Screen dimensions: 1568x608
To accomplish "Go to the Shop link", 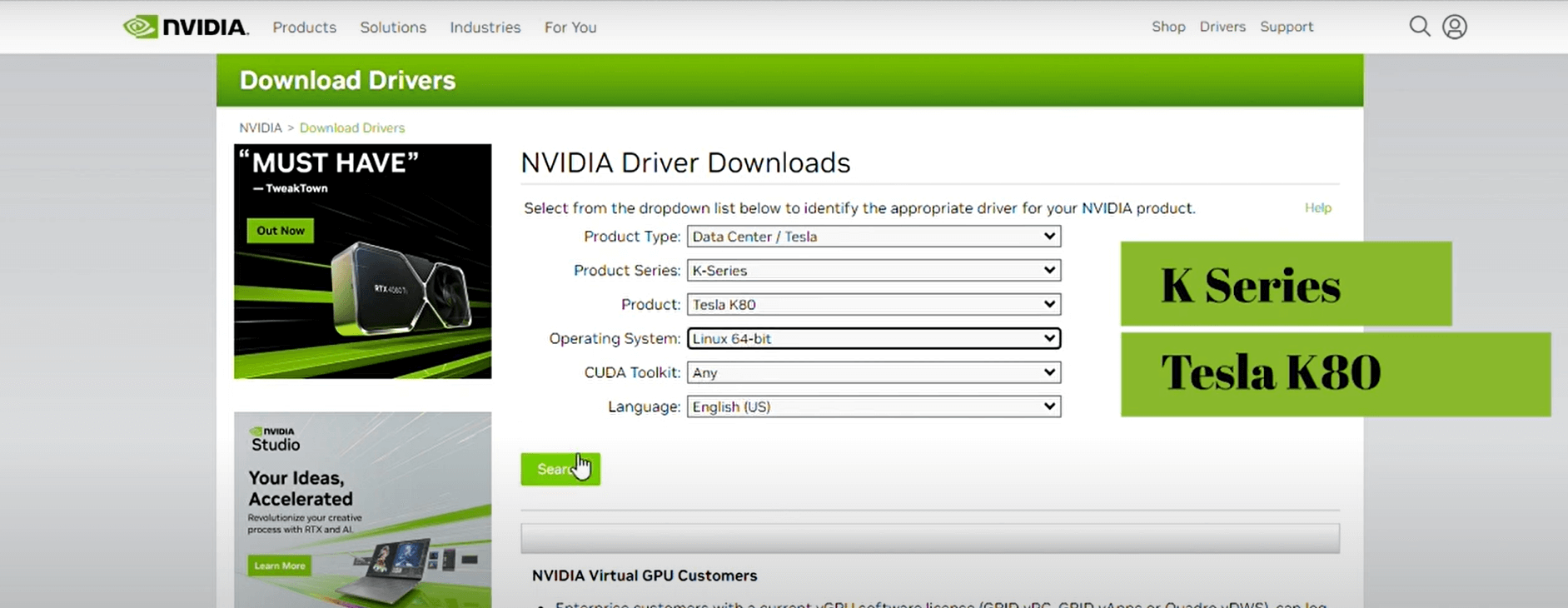I will tap(1167, 27).
